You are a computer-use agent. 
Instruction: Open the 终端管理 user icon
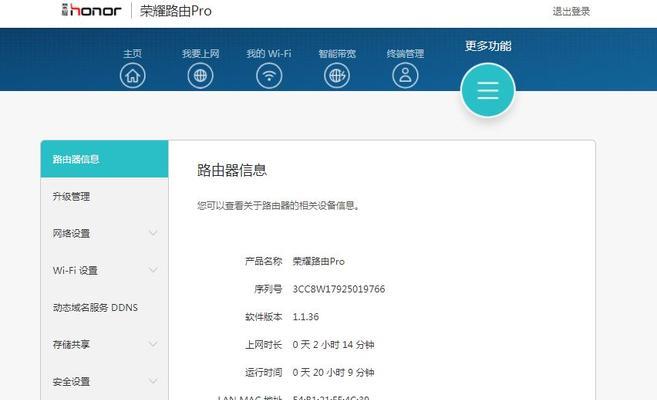405,76
